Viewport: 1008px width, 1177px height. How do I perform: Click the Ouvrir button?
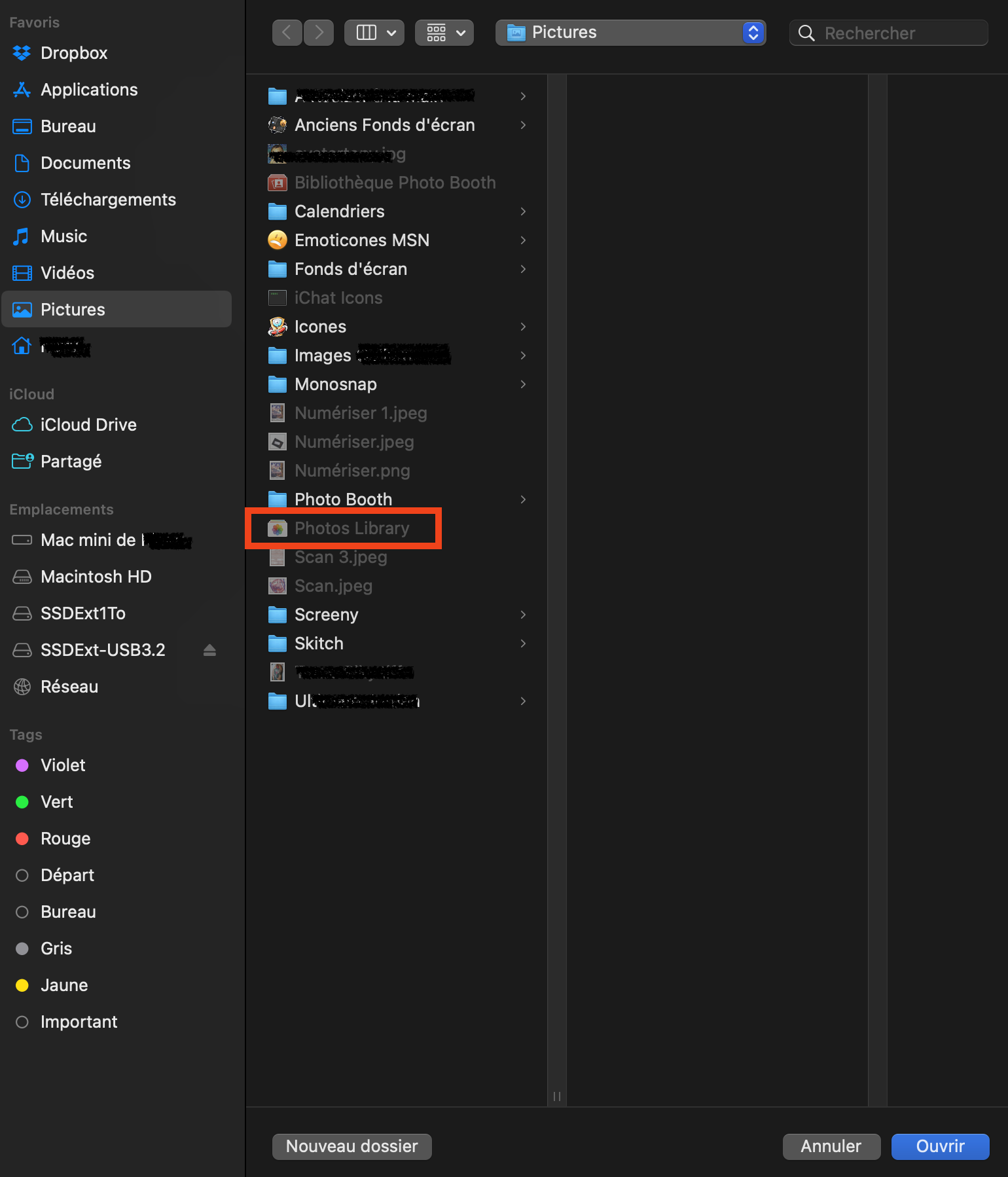(x=940, y=1146)
